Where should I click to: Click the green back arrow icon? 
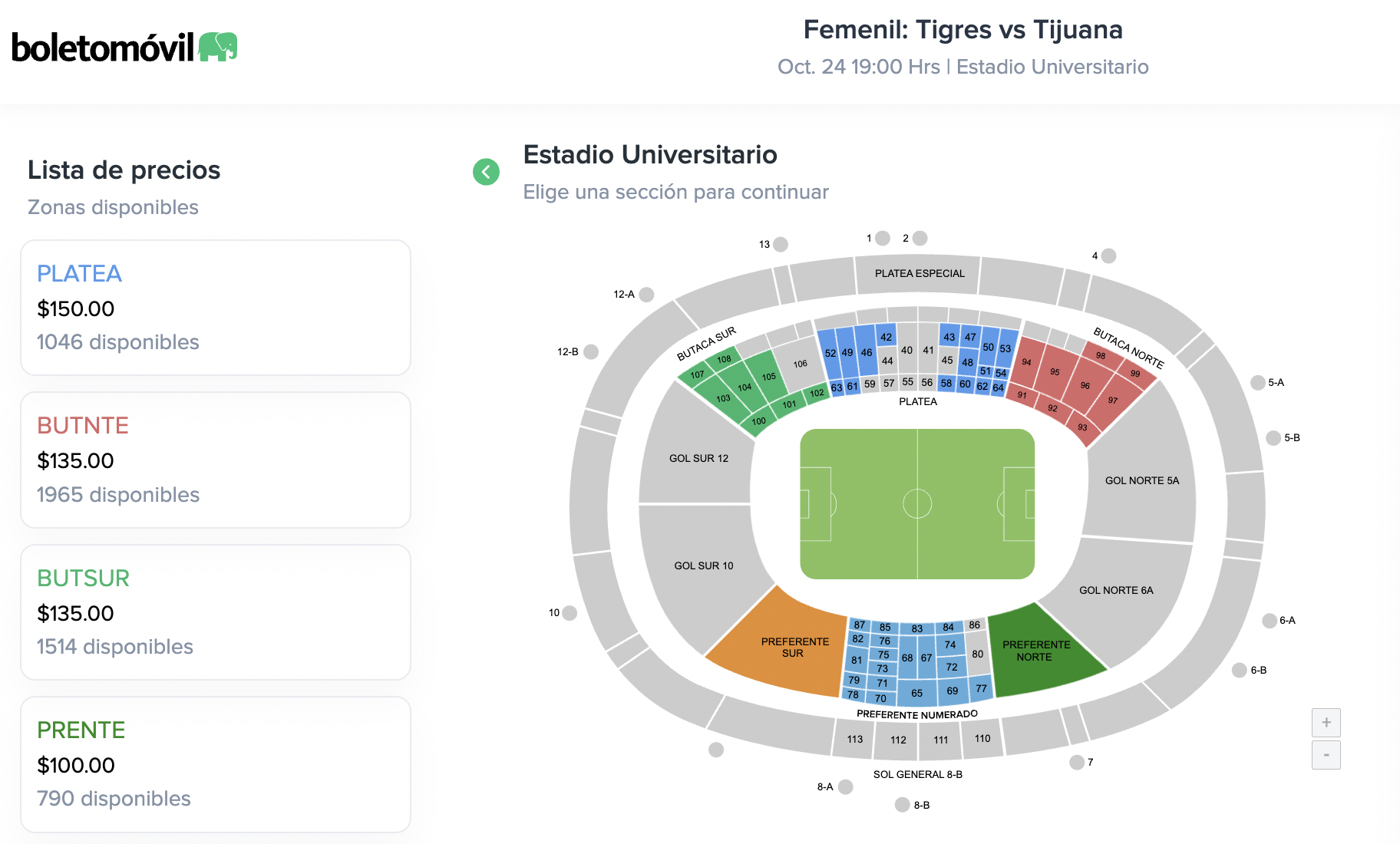pyautogui.click(x=486, y=172)
